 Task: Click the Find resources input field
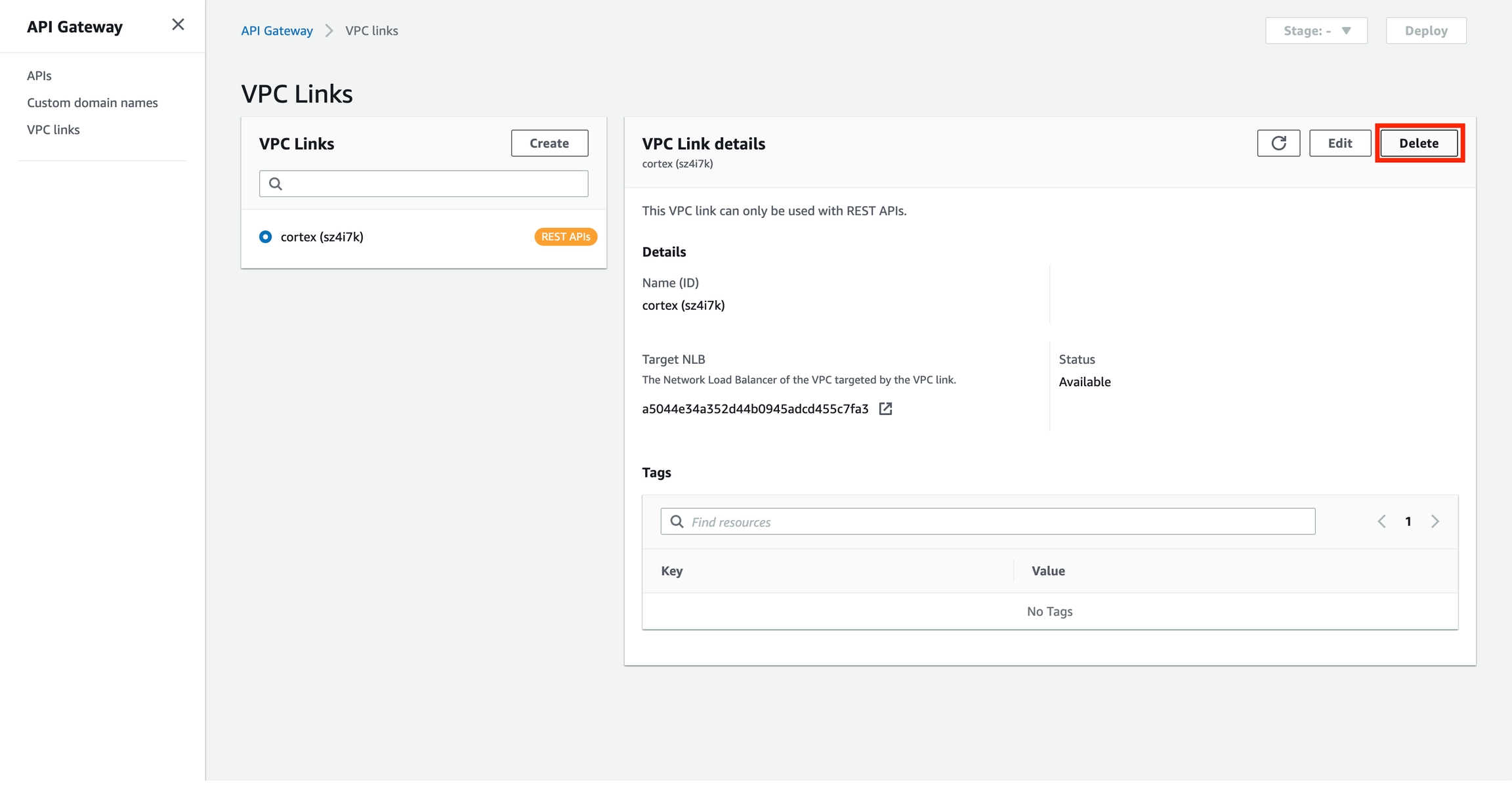point(997,521)
